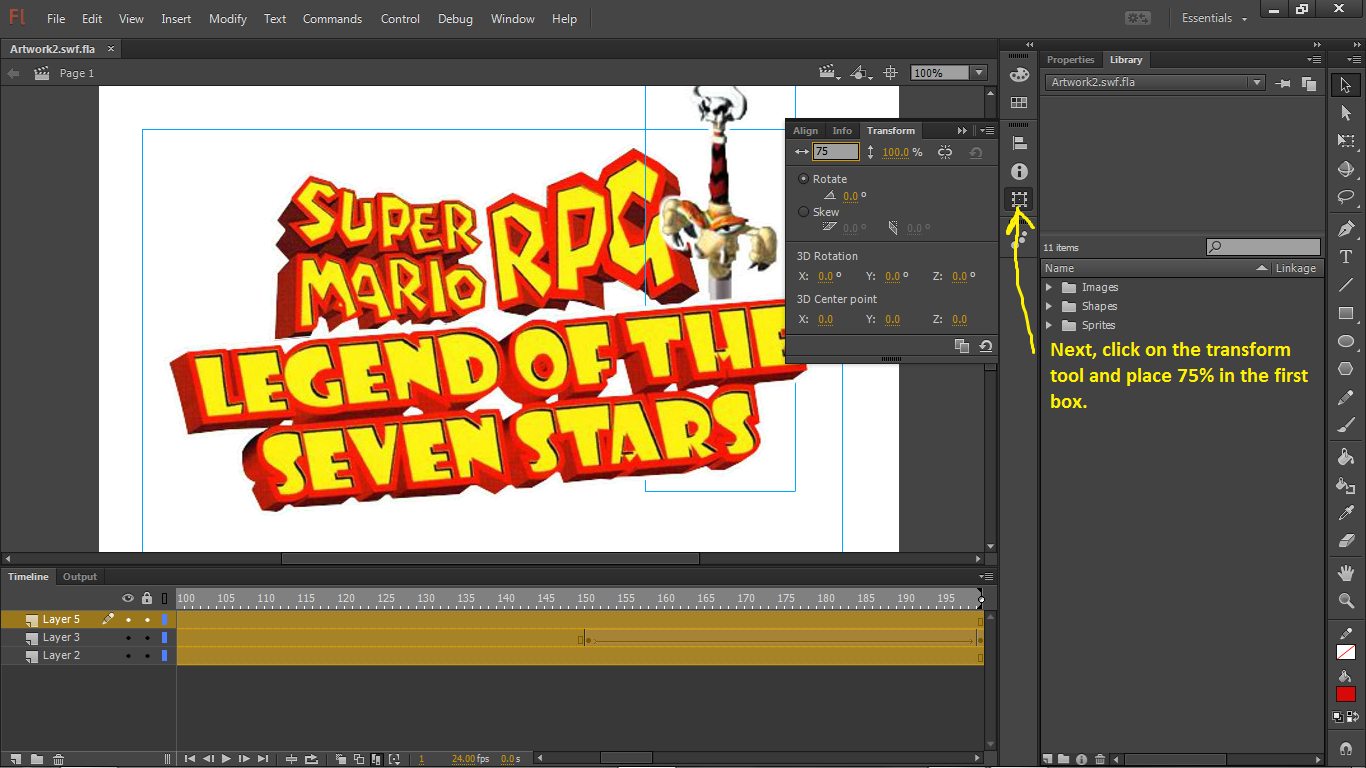Select the Brush tool
This screenshot has height=768, width=1366.
click(x=1346, y=425)
